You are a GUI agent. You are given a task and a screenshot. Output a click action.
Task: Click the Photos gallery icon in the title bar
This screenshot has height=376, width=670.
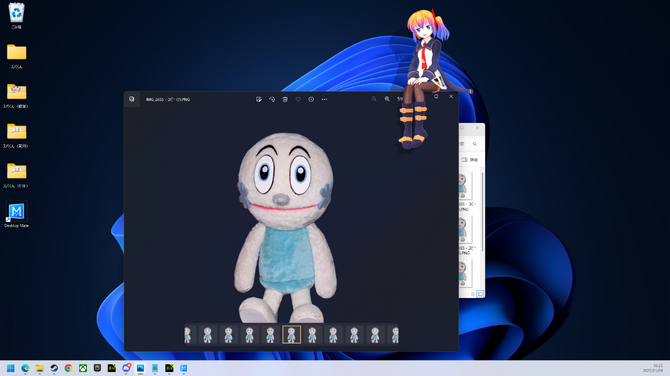tap(132, 99)
